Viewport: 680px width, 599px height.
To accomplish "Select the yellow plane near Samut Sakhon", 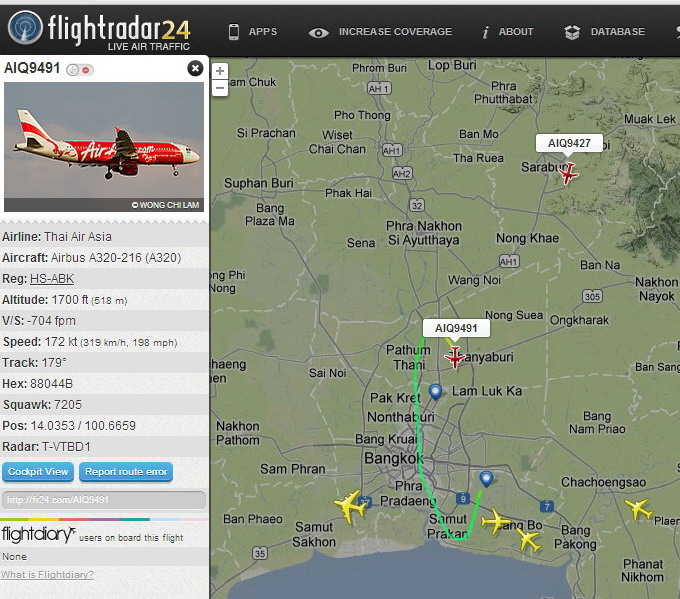I will coord(350,505).
